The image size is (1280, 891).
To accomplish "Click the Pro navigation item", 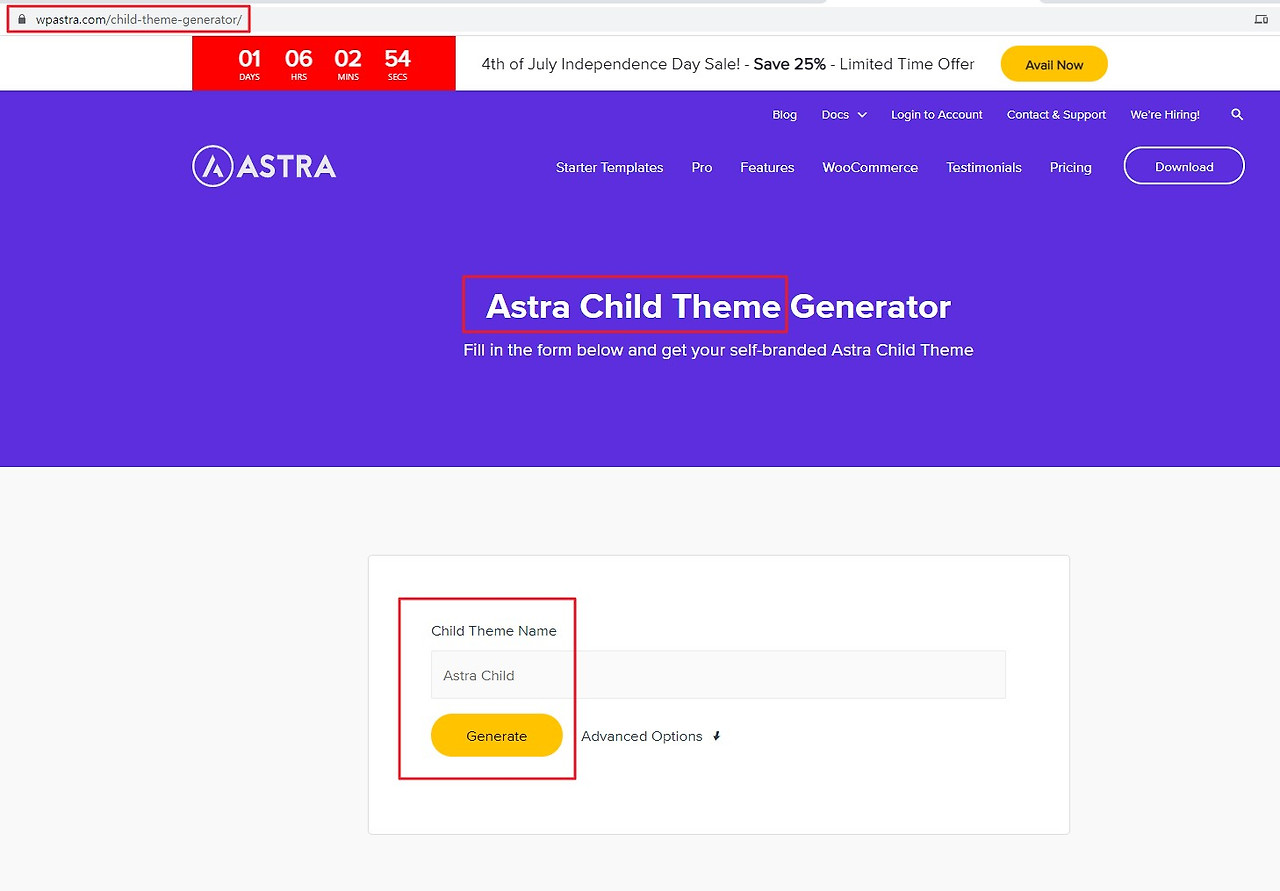I will 701,167.
